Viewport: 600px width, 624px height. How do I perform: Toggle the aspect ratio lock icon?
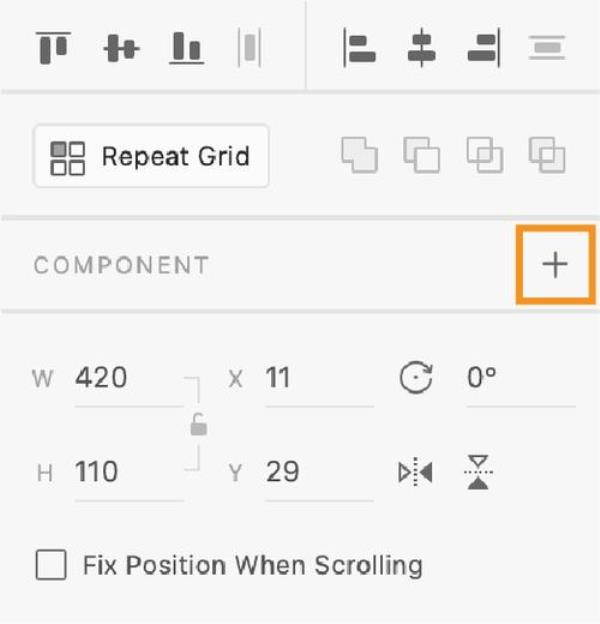[x=199, y=425]
